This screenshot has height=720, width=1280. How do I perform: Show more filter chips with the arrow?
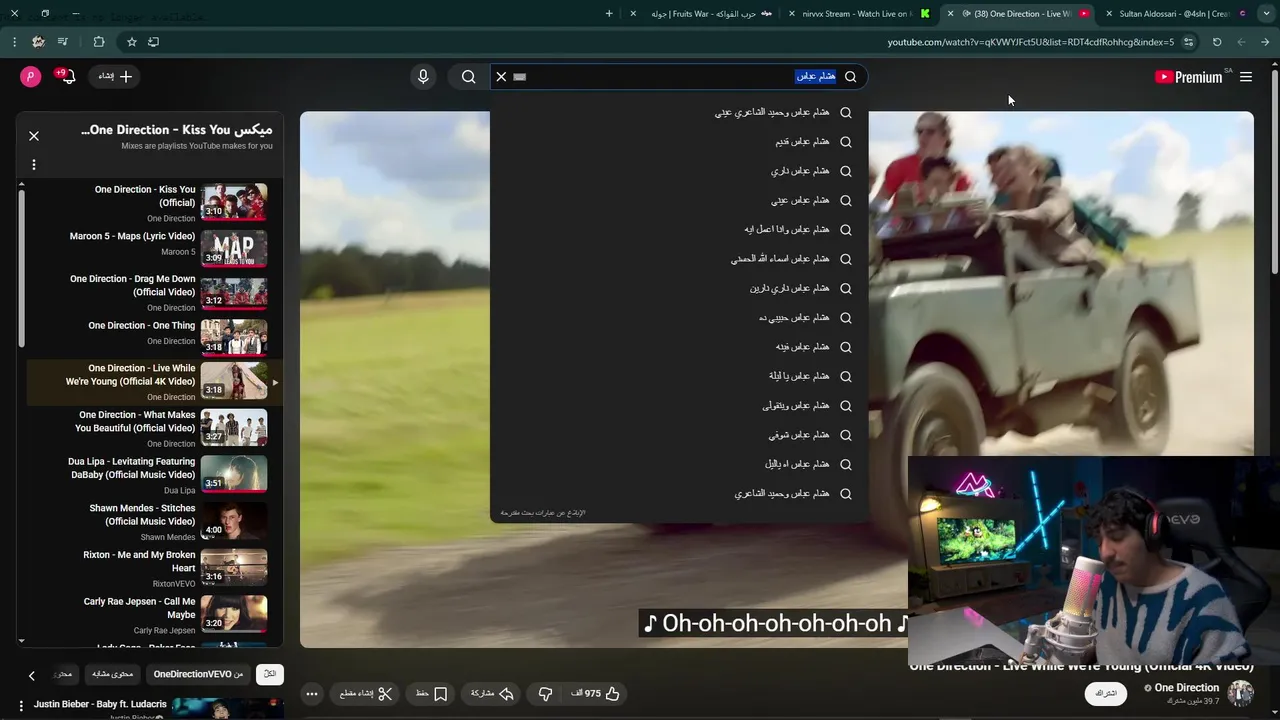pos(31,676)
